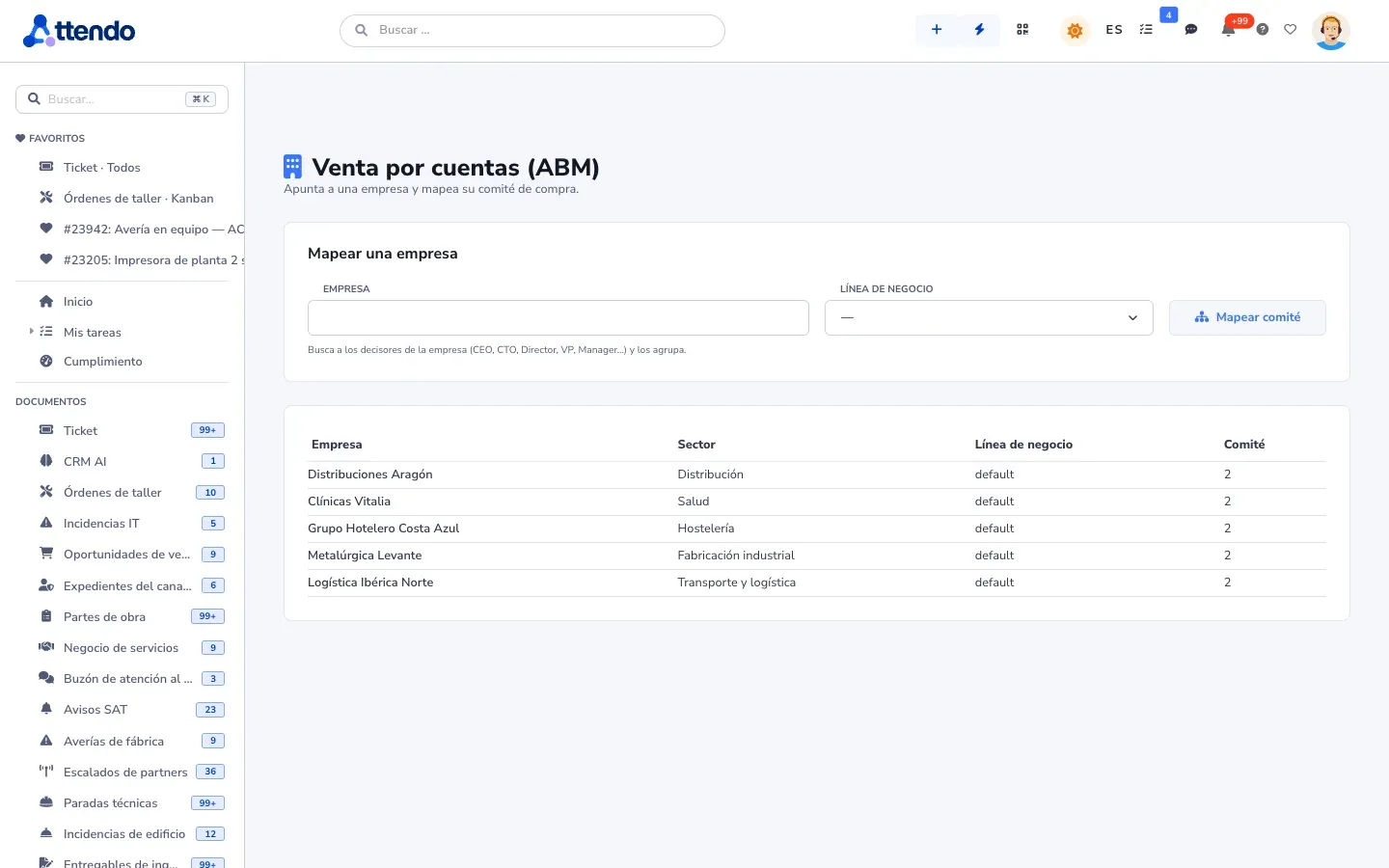Viewport: 1389px width, 868px height.
Task: Open Cumplimiento in sidebar
Action: pyautogui.click(x=103, y=362)
